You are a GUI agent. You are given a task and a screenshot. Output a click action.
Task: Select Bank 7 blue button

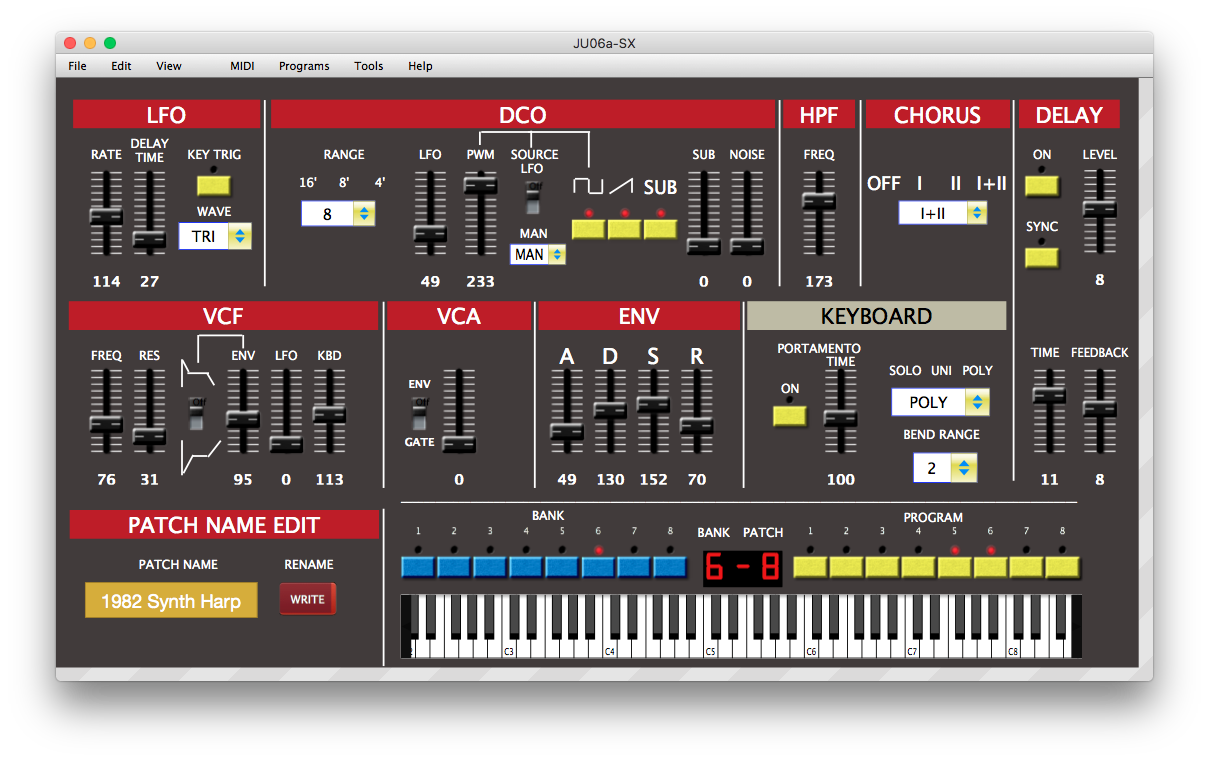coord(634,567)
